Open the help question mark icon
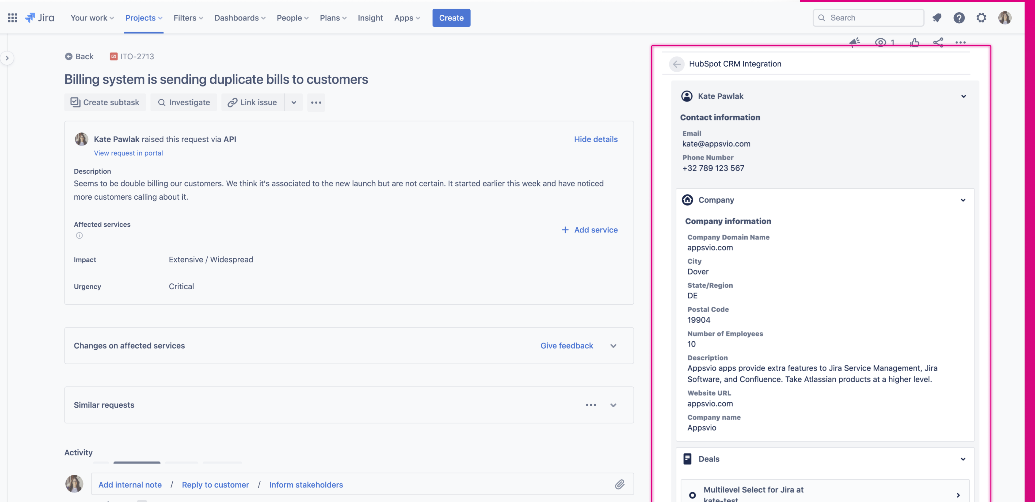 pyautogui.click(x=959, y=18)
